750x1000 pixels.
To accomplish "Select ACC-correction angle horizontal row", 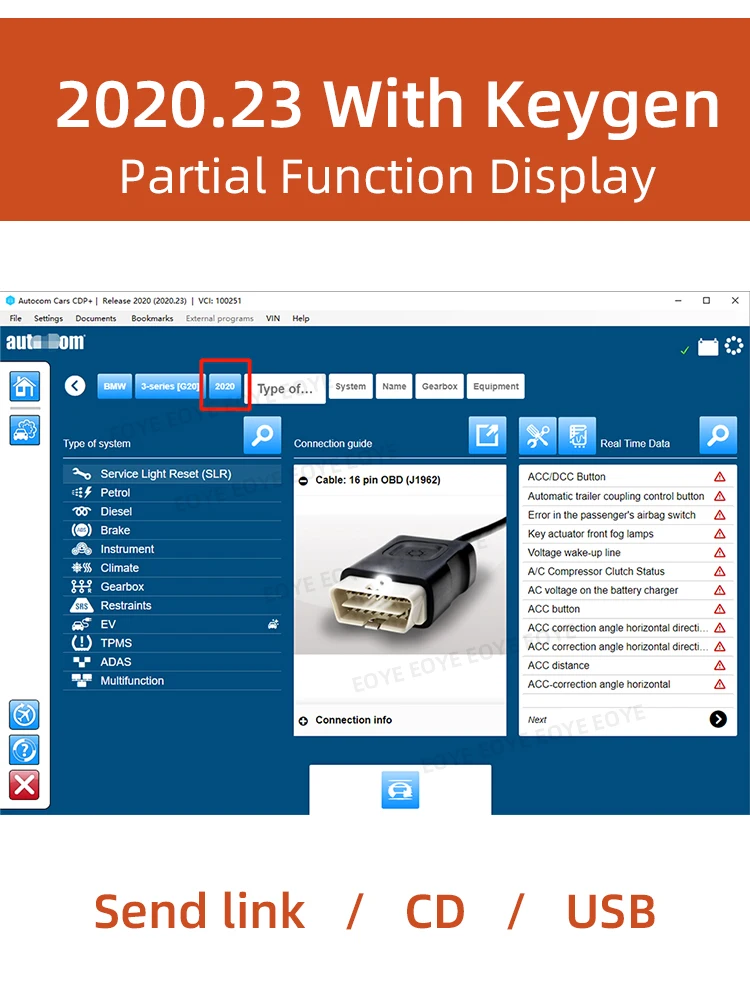I will coord(628,684).
